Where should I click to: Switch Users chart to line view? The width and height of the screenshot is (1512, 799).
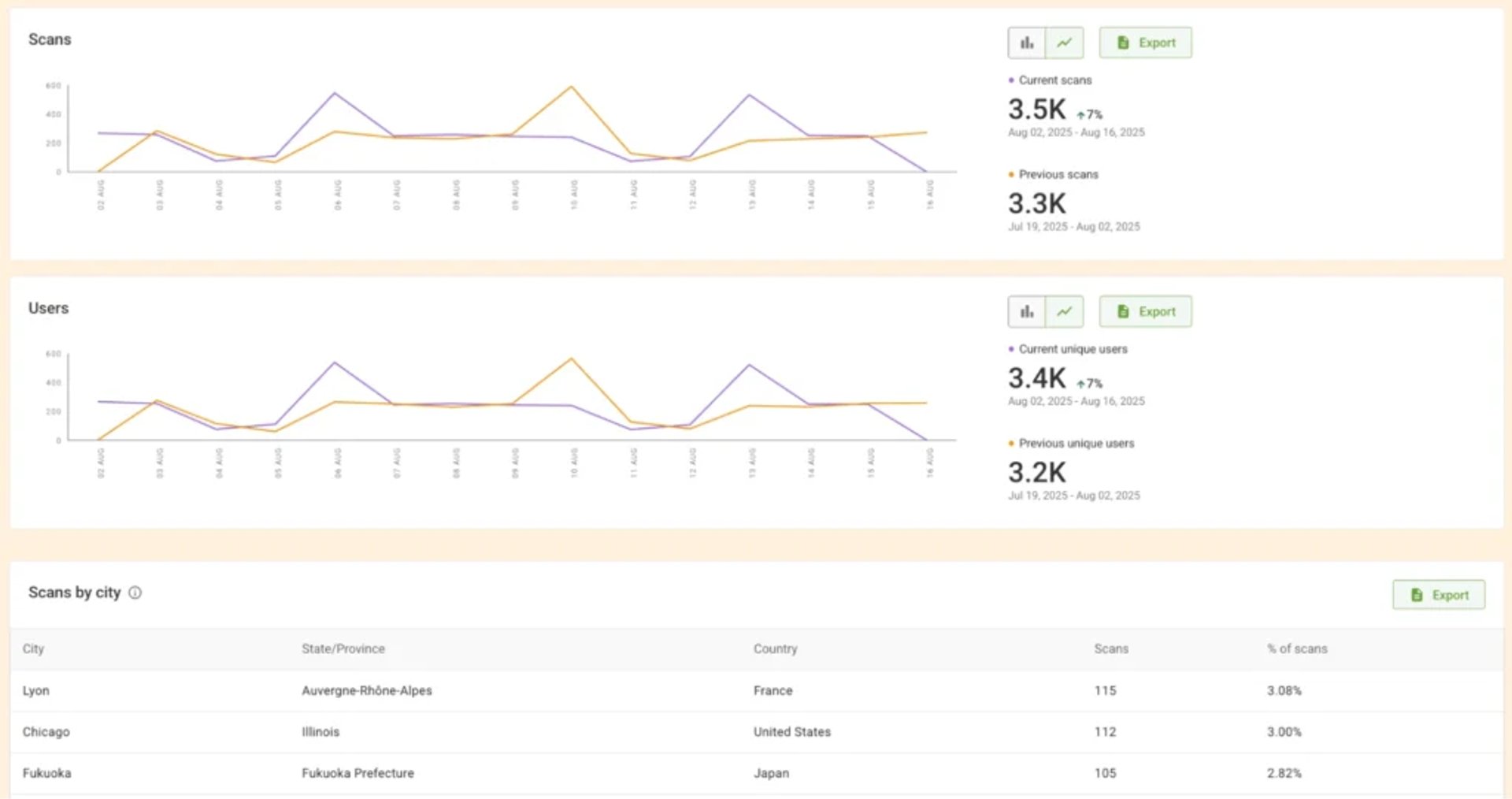[x=1065, y=311]
